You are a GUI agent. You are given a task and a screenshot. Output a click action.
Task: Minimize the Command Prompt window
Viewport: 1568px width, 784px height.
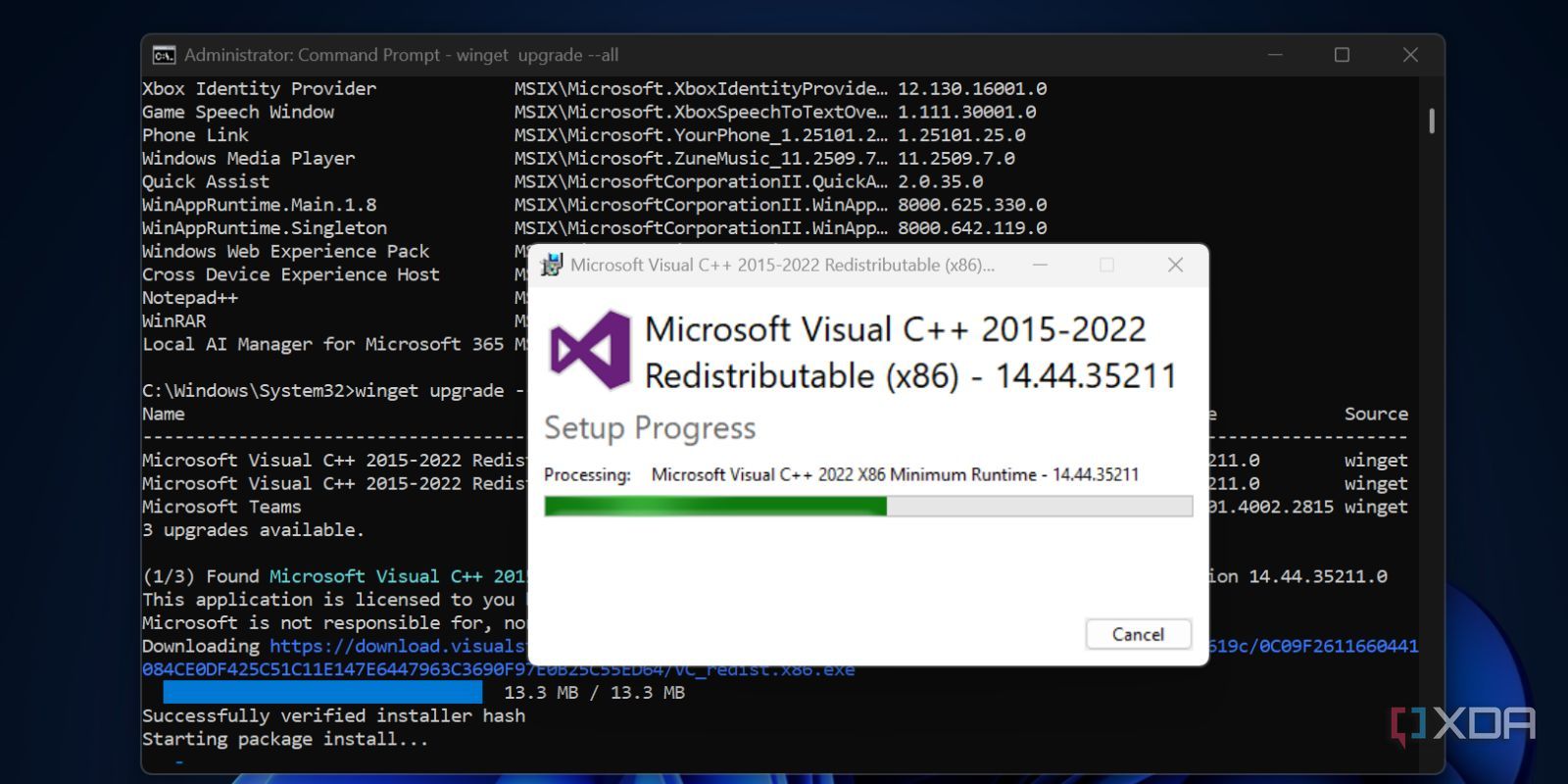tap(1275, 55)
